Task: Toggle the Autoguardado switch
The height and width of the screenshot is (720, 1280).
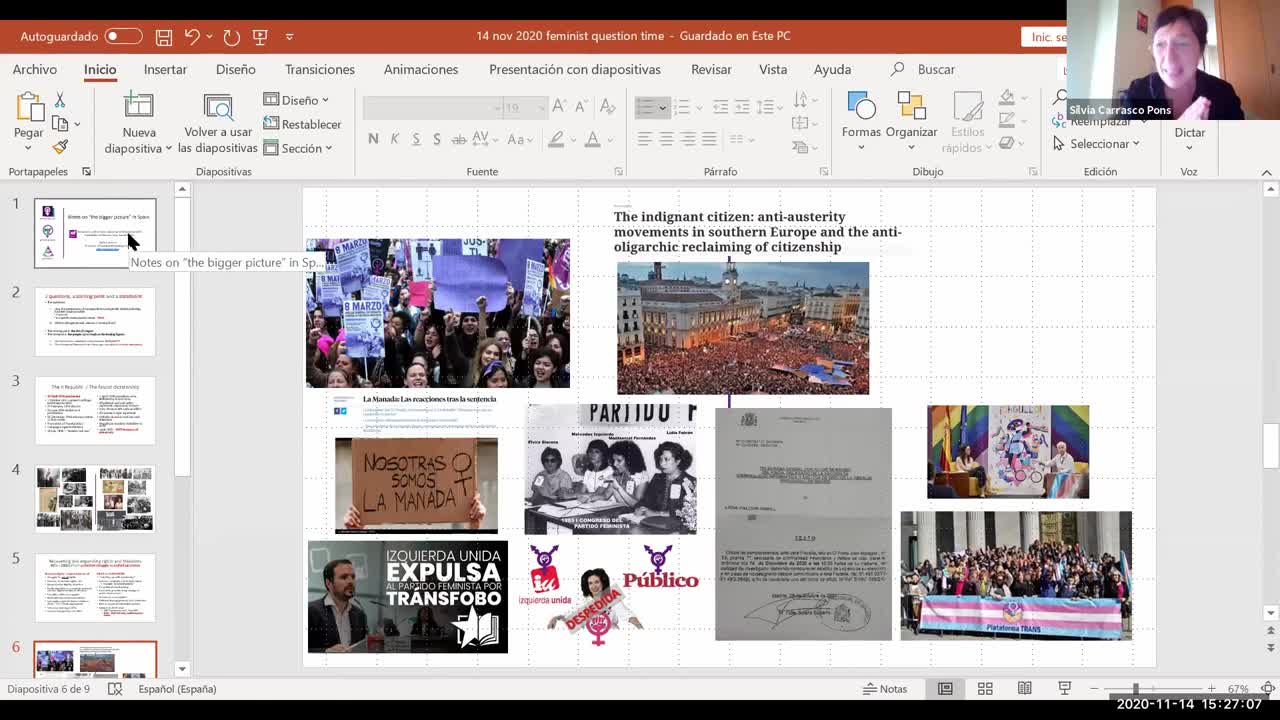Action: pos(123,36)
